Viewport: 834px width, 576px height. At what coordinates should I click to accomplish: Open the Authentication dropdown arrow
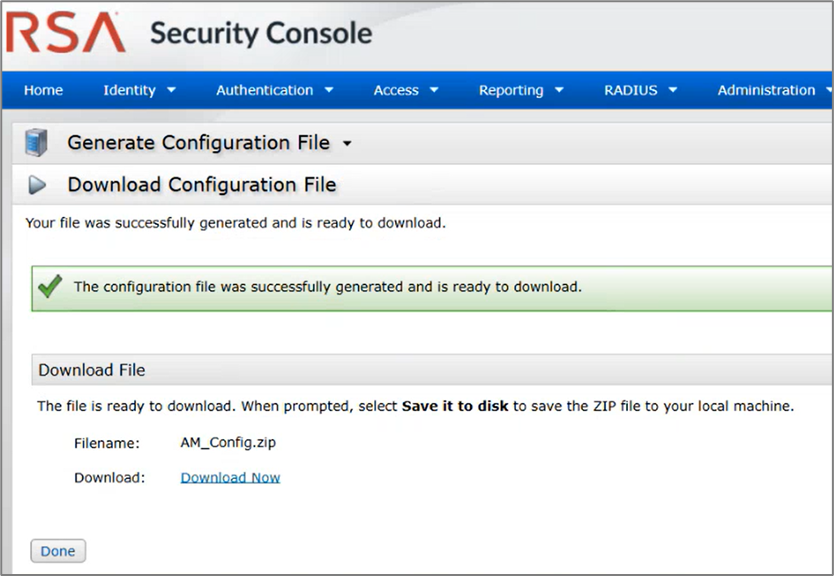330,90
